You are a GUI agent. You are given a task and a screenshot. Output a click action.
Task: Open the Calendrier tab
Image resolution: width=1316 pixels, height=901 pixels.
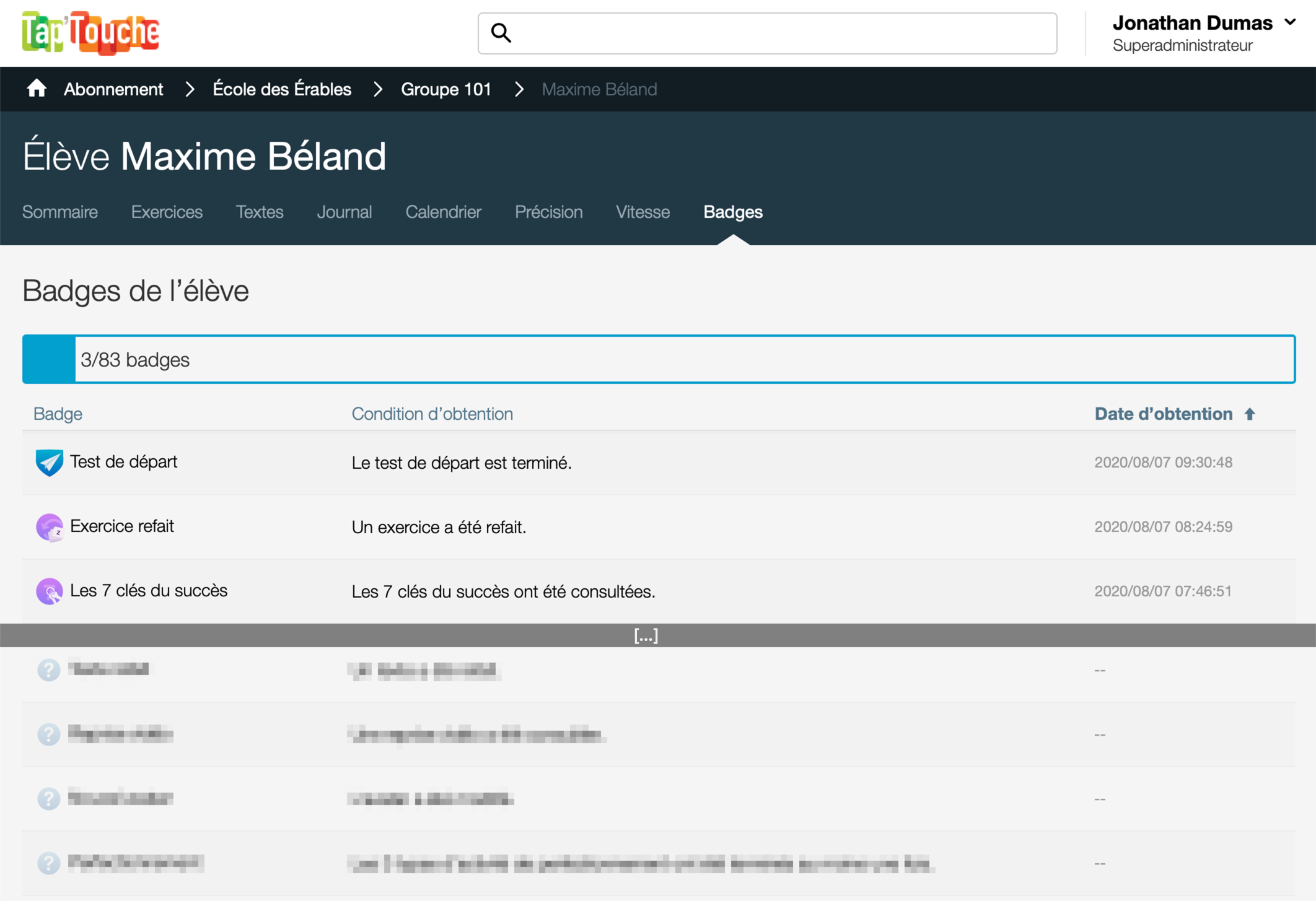[443, 212]
